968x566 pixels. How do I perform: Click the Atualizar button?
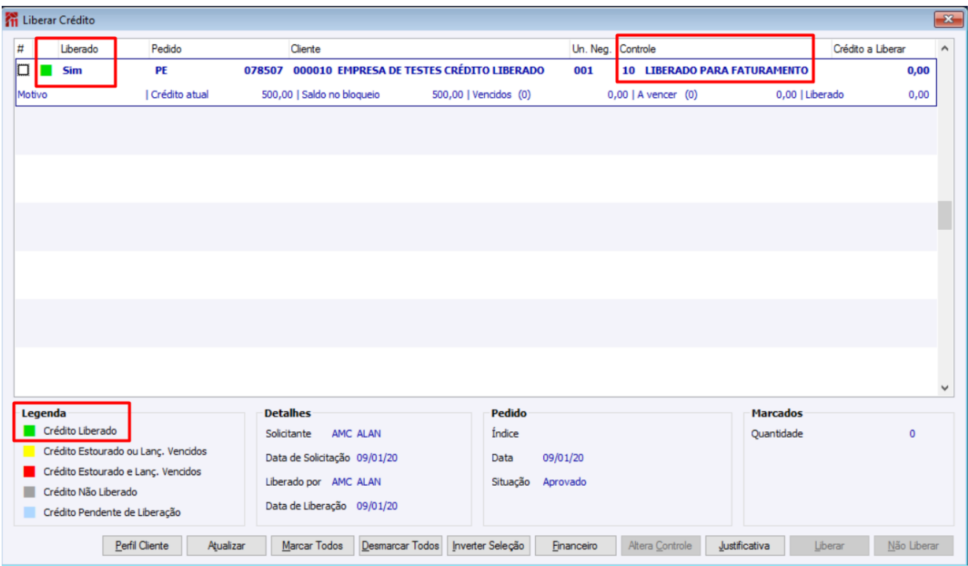click(226, 546)
